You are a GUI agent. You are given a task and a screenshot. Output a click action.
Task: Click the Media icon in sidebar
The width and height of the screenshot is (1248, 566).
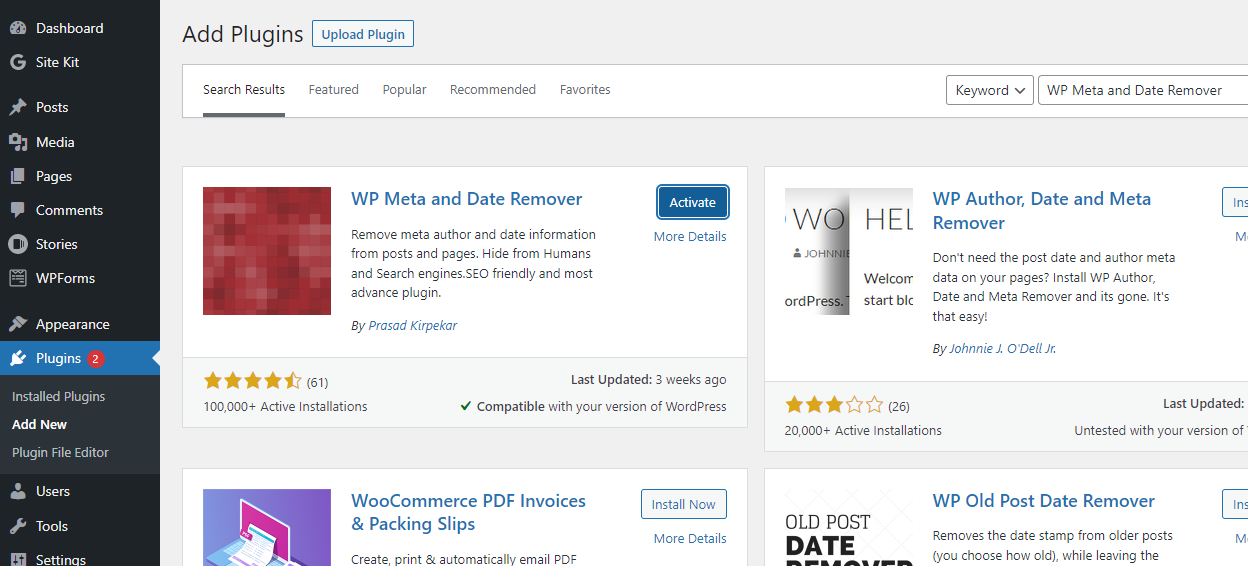(x=18, y=142)
